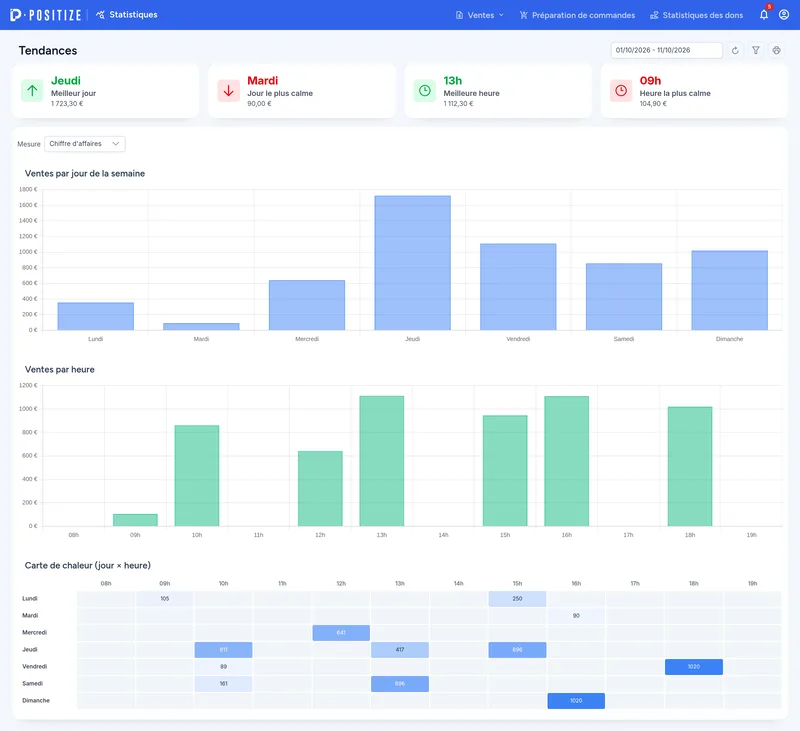
Task: Click the "Ventes par heure" chart title
Action: (60, 369)
